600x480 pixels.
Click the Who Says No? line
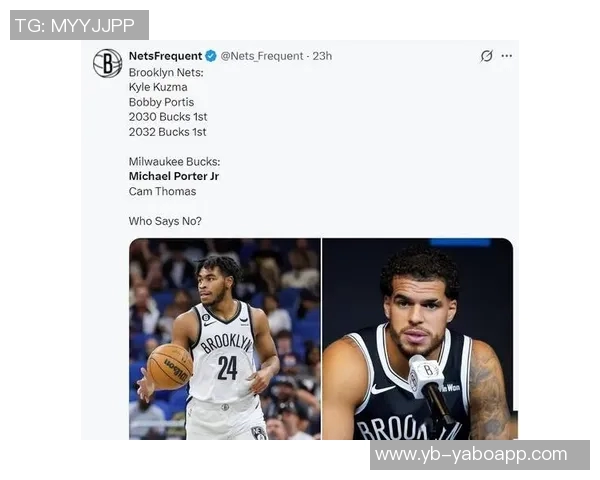[x=165, y=221]
